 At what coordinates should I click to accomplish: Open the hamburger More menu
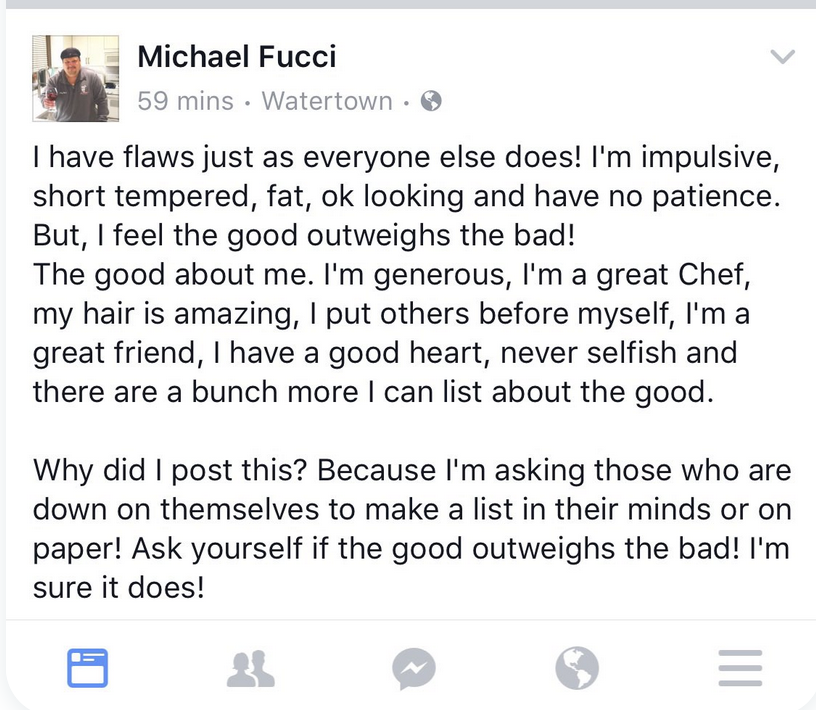[x=740, y=667]
